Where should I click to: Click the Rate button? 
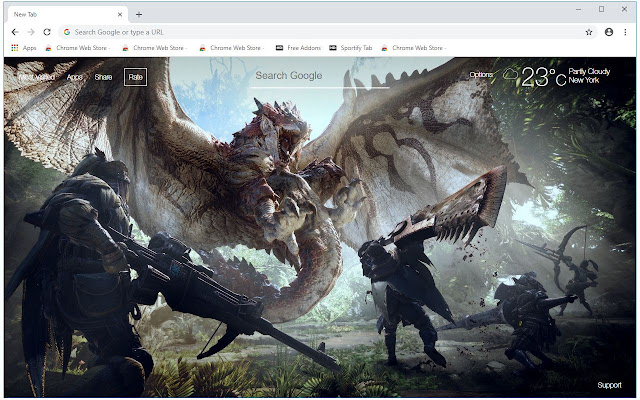[x=136, y=77]
